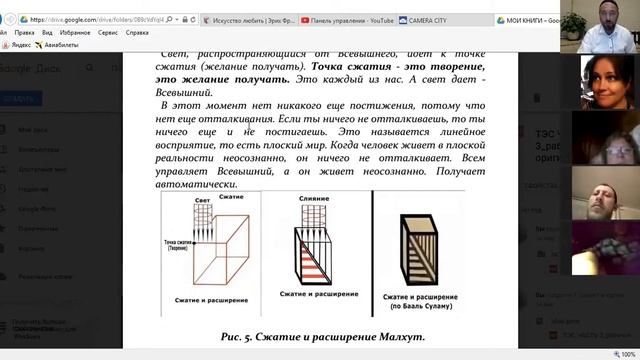The width and height of the screenshot is (640, 360).
Task: Open the Правка menu
Action: [x=24, y=33]
